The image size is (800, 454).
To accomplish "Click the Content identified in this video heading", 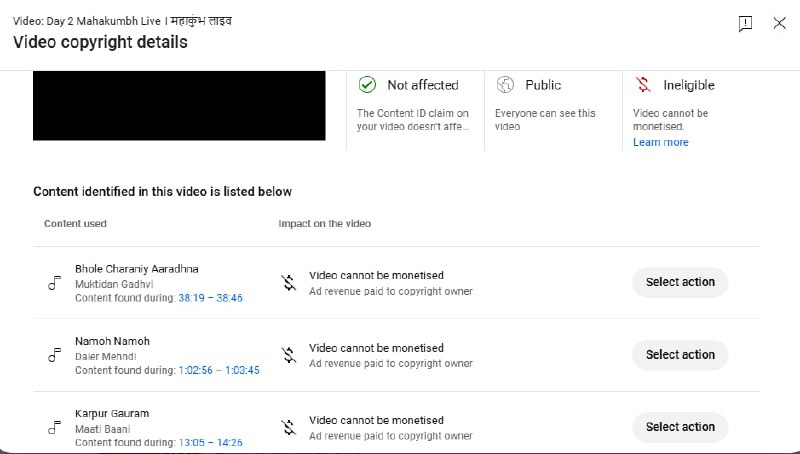I will pyautogui.click(x=163, y=191).
